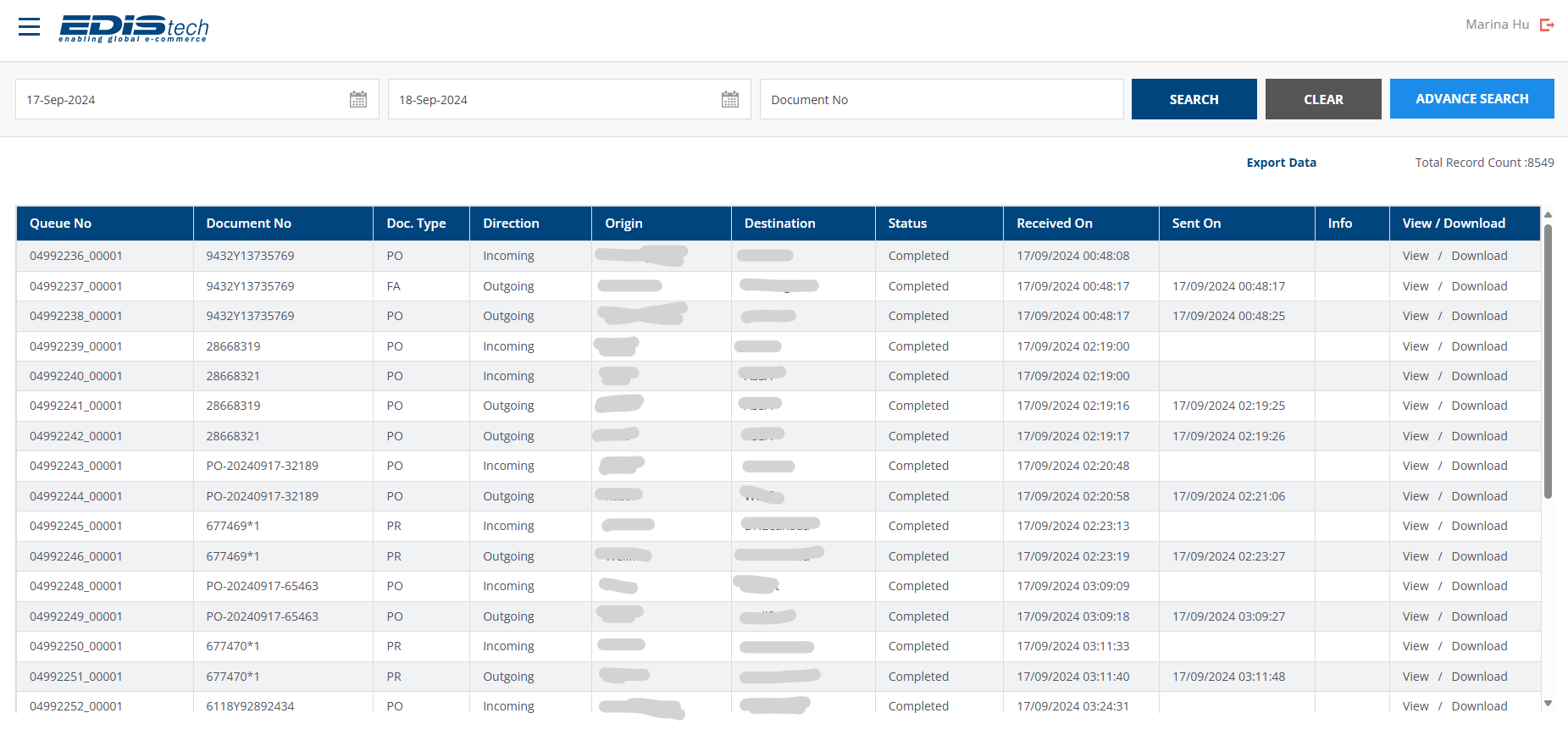1568x735 pixels.
Task: Click the Export Data link
Action: 1281,163
